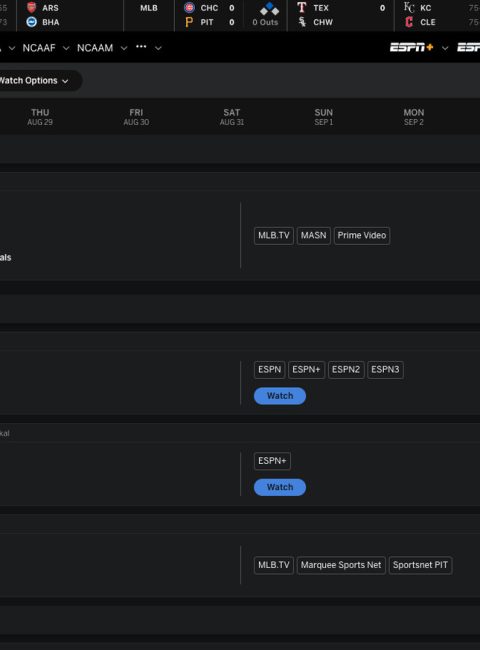
Task: Click the ESPN3 network button
Action: pyautogui.click(x=385, y=369)
